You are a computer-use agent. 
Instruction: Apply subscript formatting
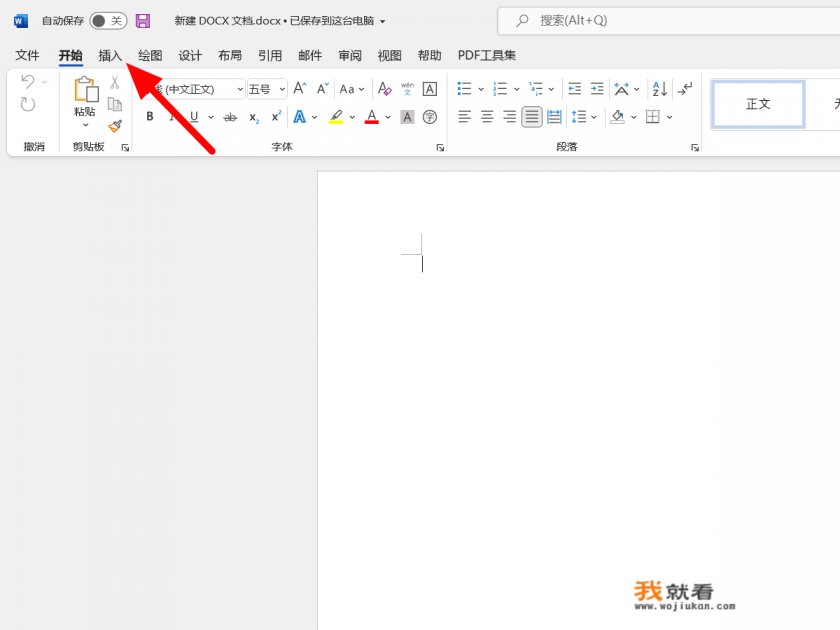click(x=254, y=116)
